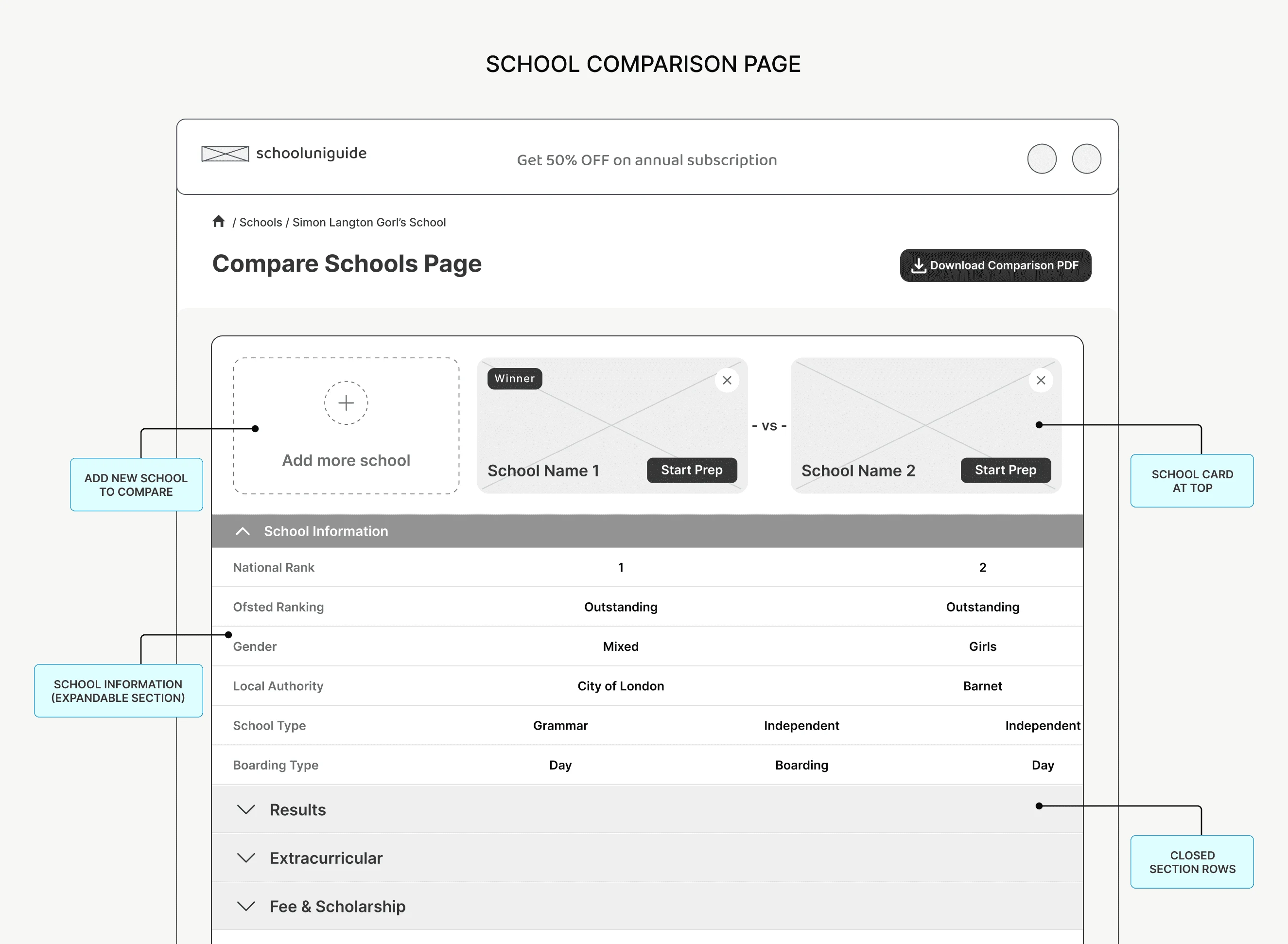Click the Add more school card
Image resolution: width=1288 pixels, height=944 pixels.
(346, 426)
